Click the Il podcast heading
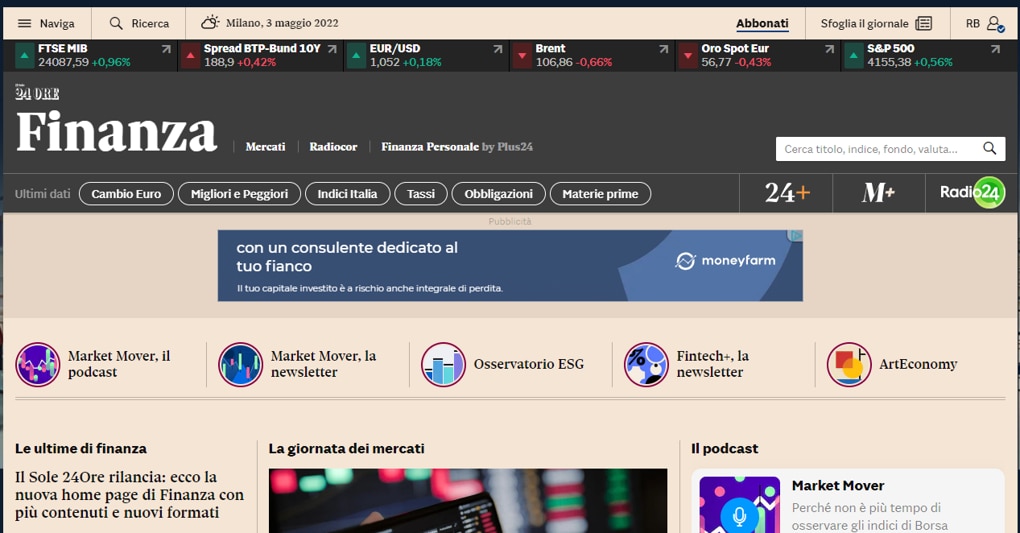The image size is (1020, 533). point(724,448)
